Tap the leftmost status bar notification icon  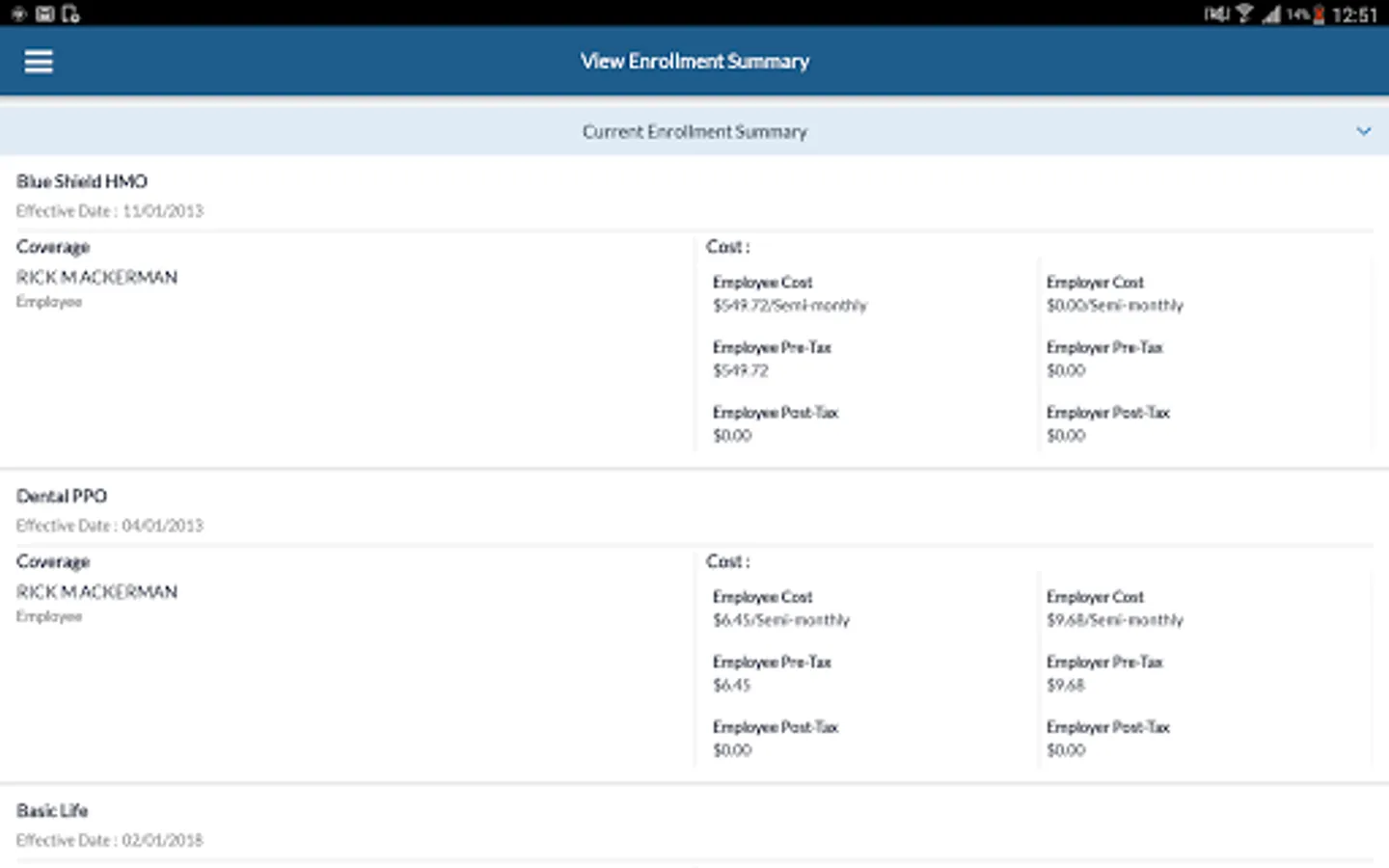pos(18,14)
